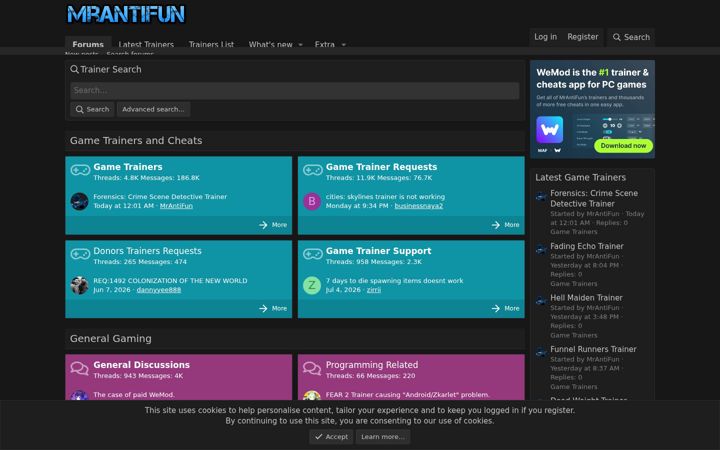This screenshot has width=720, height=450.
Task: Open the zirrii user profile link
Action: tap(374, 290)
